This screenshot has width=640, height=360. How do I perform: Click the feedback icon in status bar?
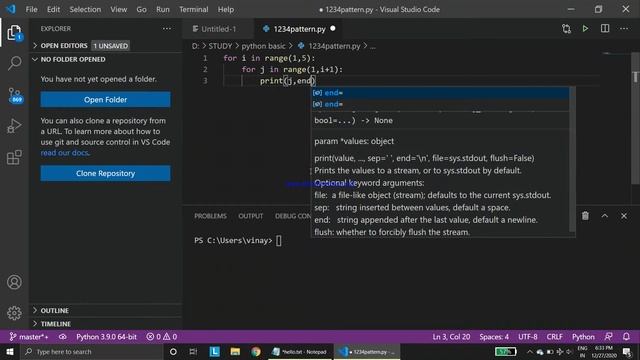608,337
